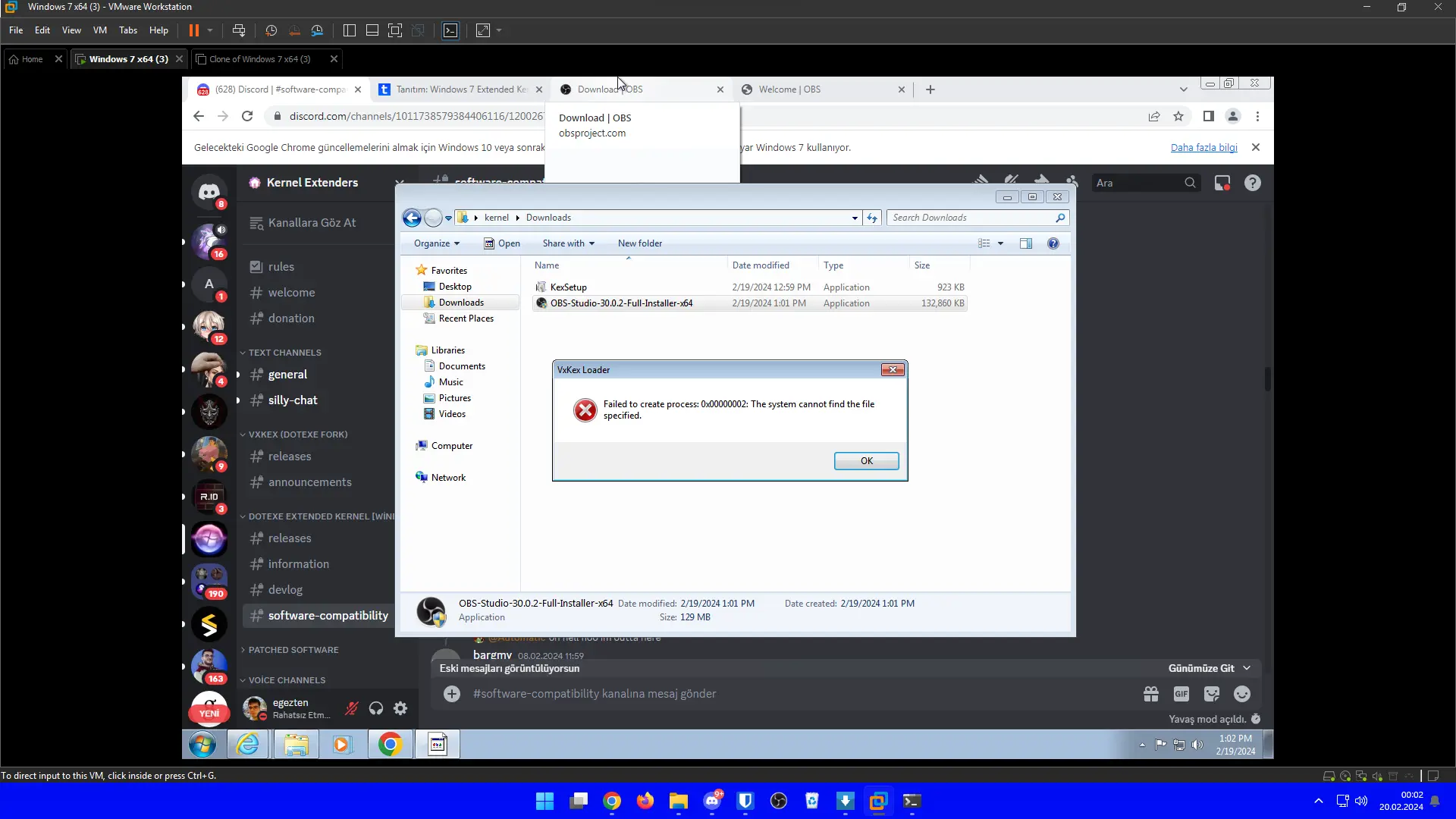Click the Discord Ara search box
The height and width of the screenshot is (819, 1456).
click(x=1145, y=183)
